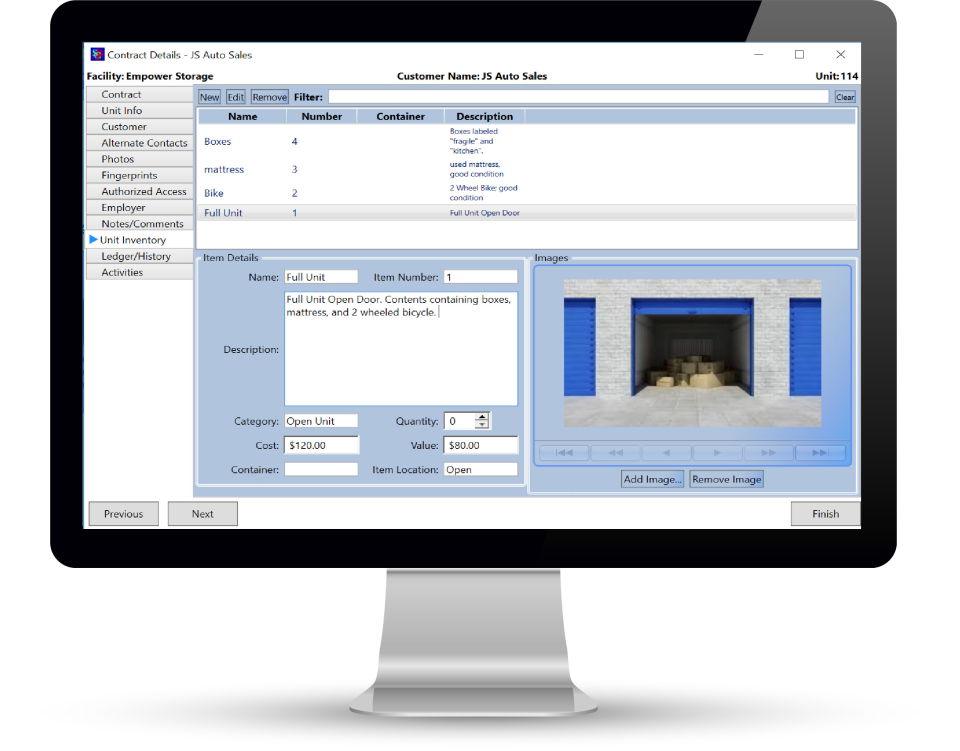Image resolution: width=960 pixels, height=751 pixels.
Task: Open the Ledger/History section
Action: click(140, 256)
